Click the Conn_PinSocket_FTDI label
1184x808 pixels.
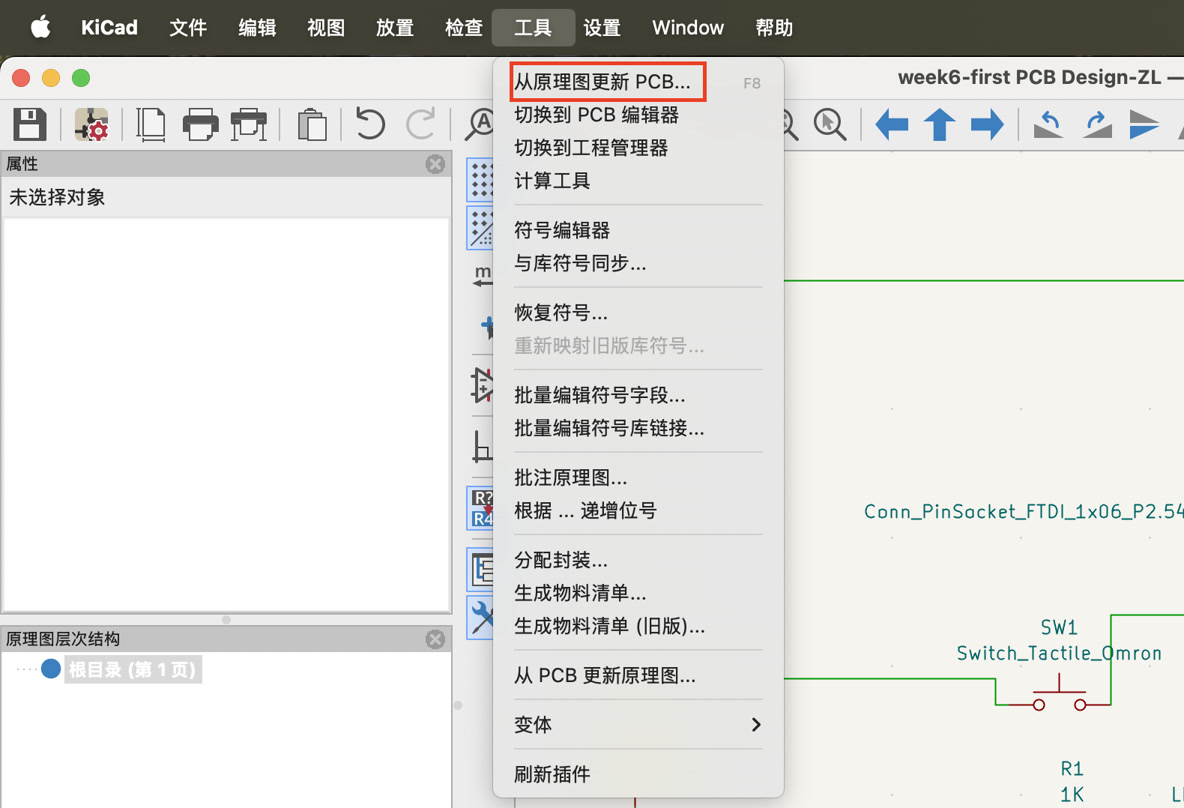(x=1023, y=512)
